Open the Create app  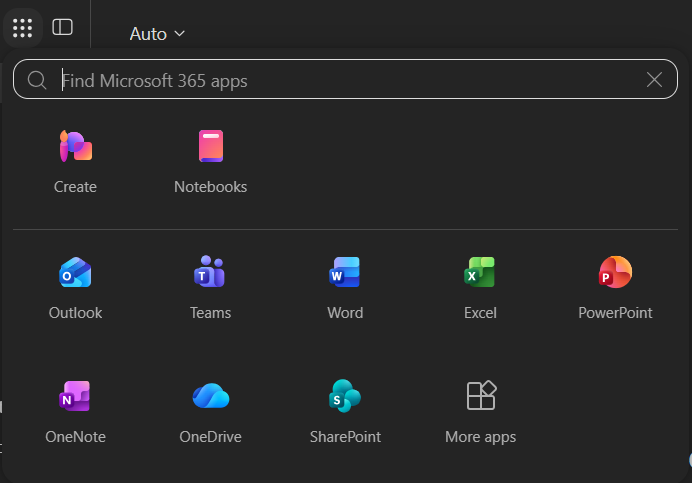tap(75, 162)
